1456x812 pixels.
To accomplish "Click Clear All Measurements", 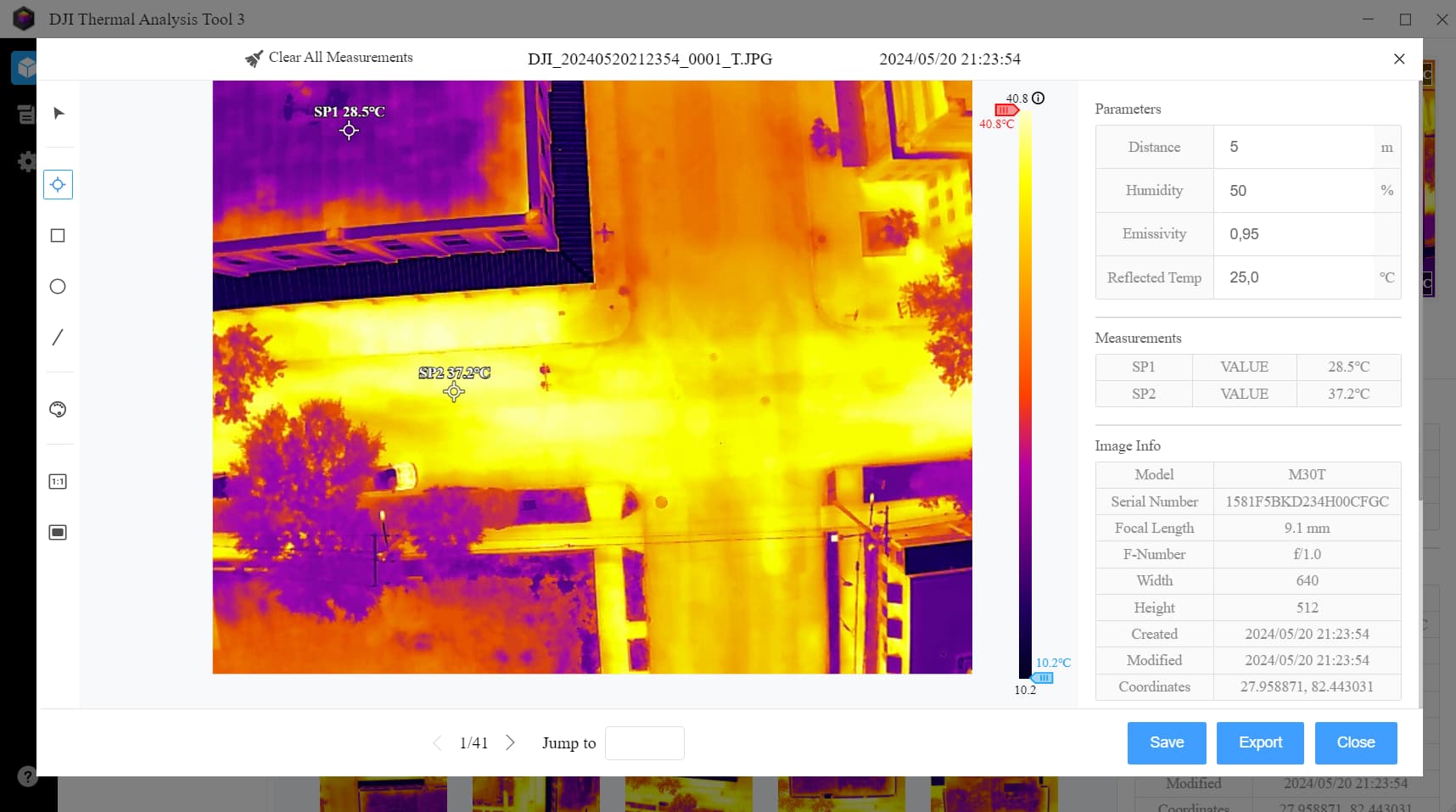I will [328, 58].
